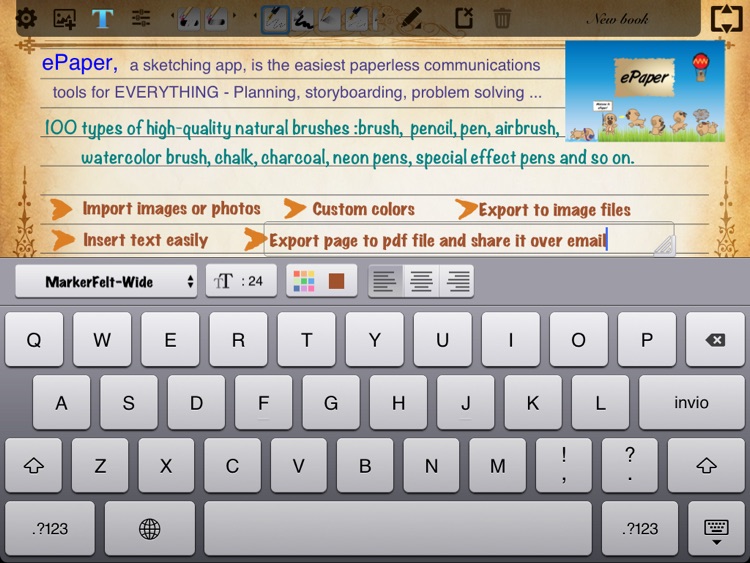Screen dimensions: 750x563
Task: Switch to numbers with right .?123 key
Action: [640, 529]
